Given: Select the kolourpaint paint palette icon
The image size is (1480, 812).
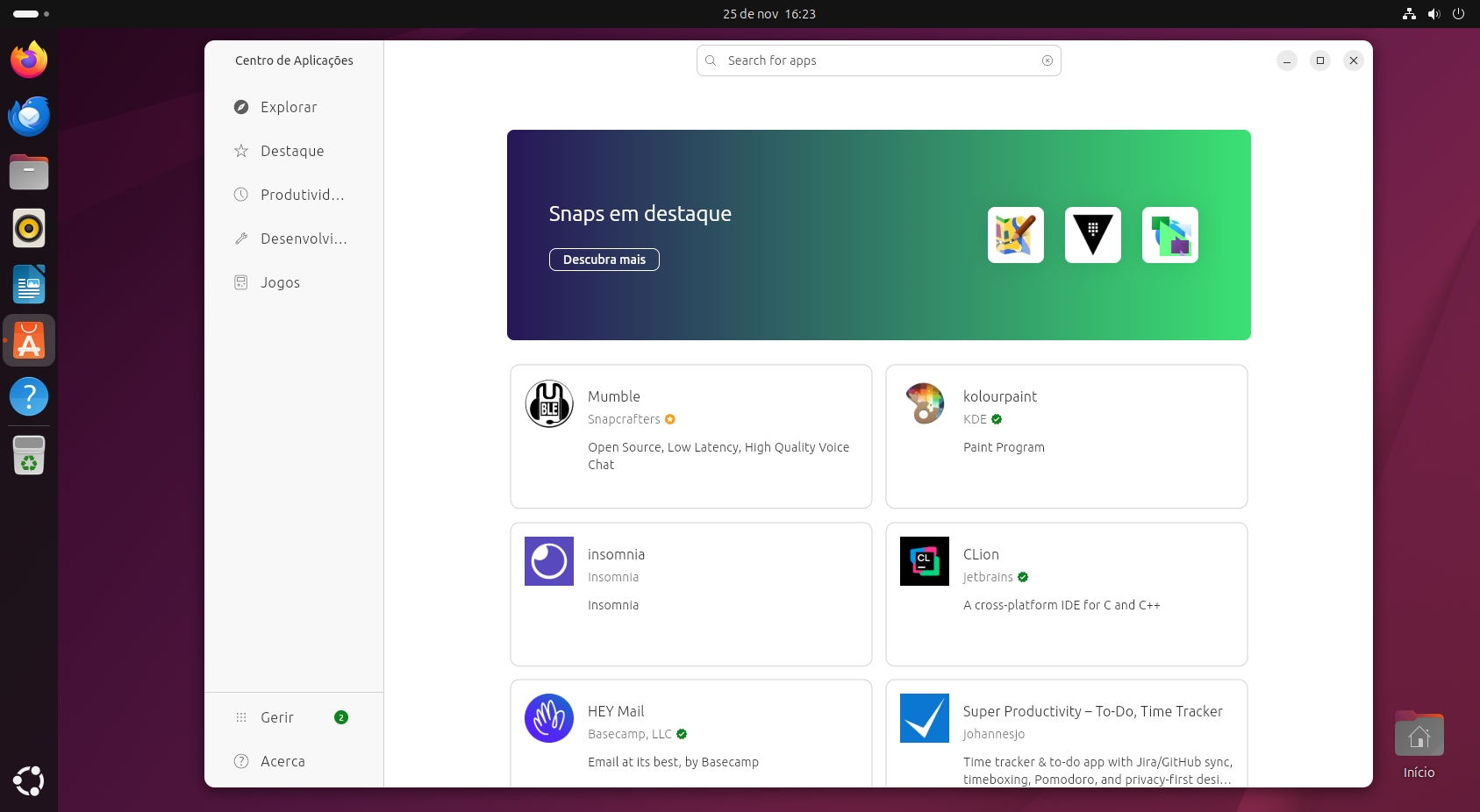Looking at the screenshot, I should click(924, 403).
